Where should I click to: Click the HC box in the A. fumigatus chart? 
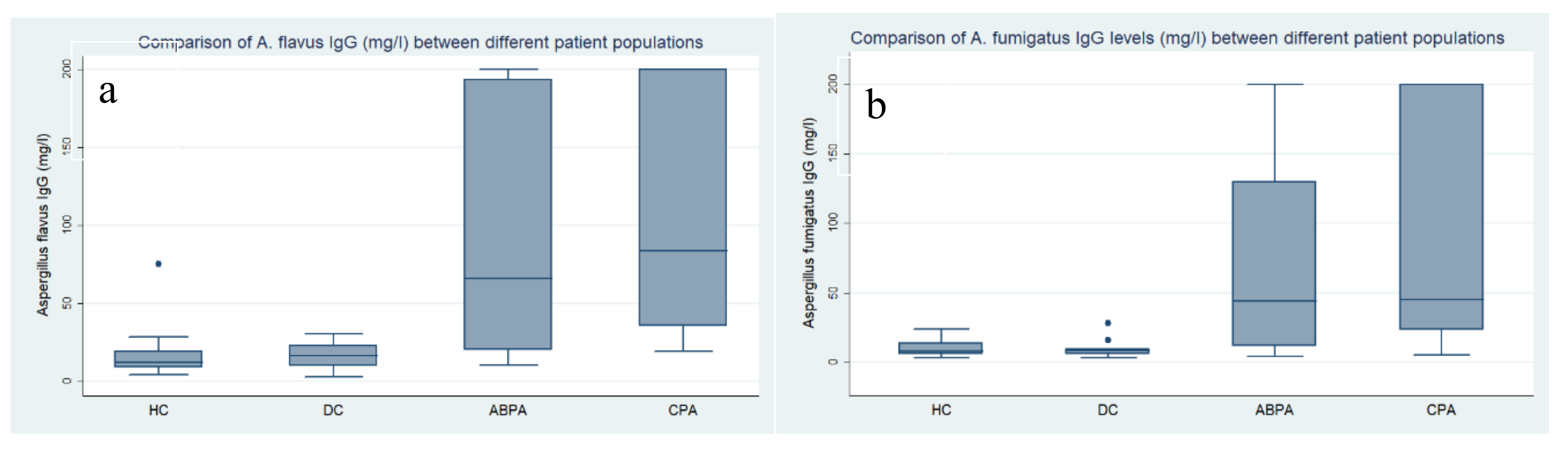click(941, 348)
